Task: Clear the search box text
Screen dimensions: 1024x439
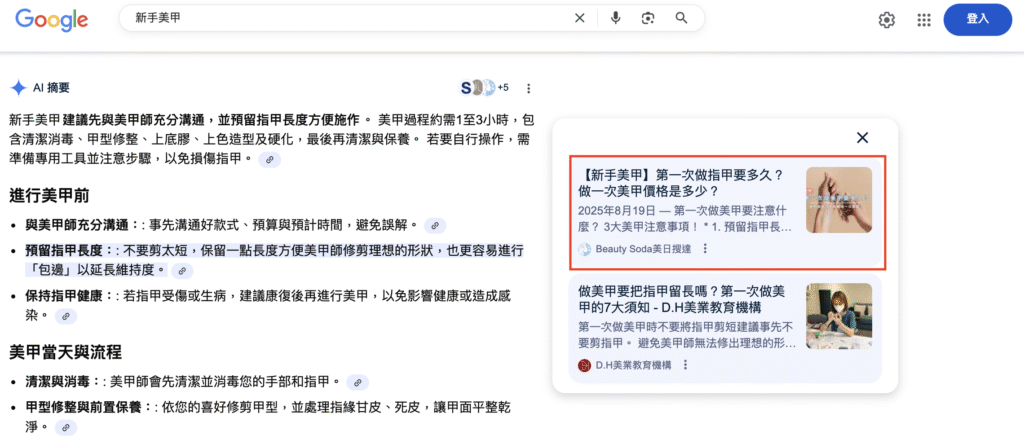Action: (x=579, y=18)
